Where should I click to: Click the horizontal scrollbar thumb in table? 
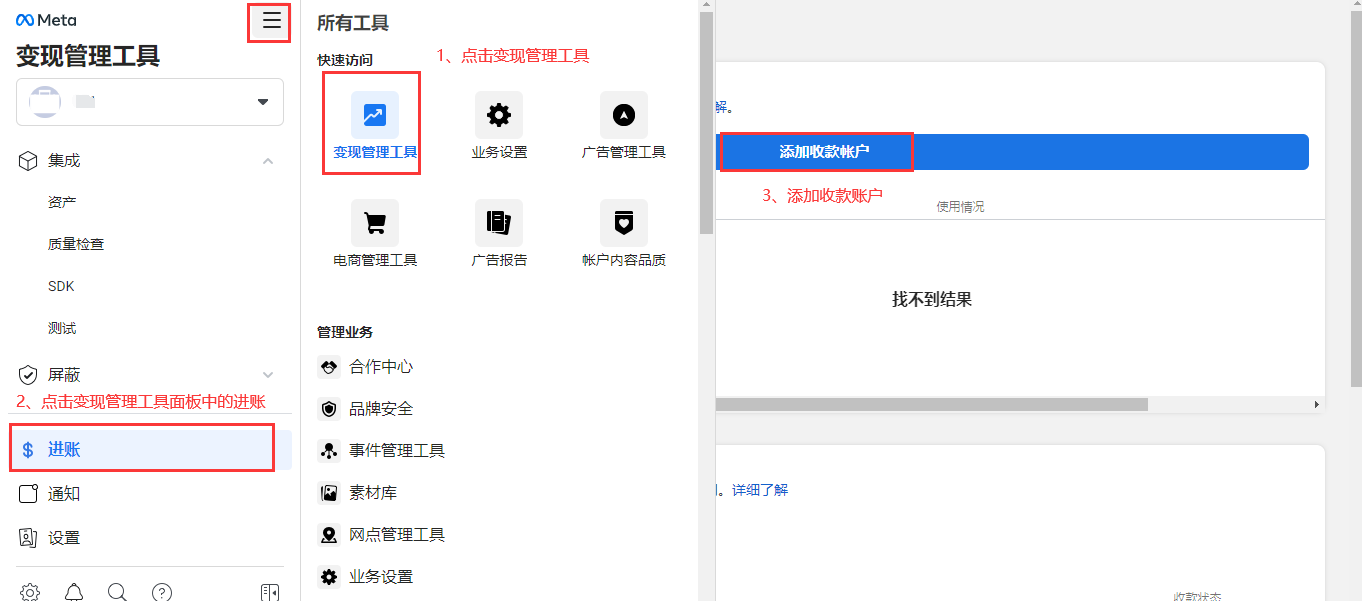932,404
